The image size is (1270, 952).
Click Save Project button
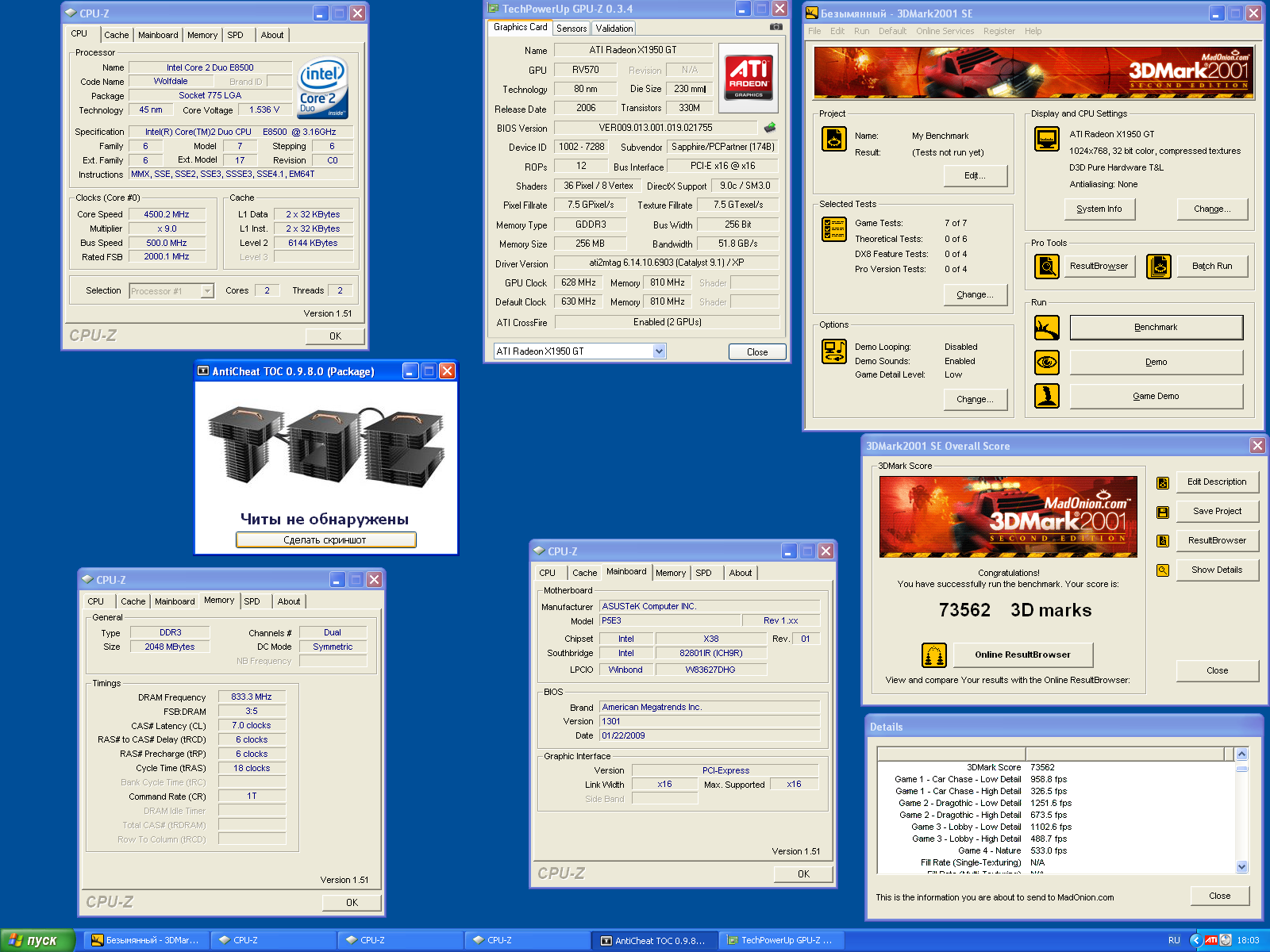(x=1217, y=511)
